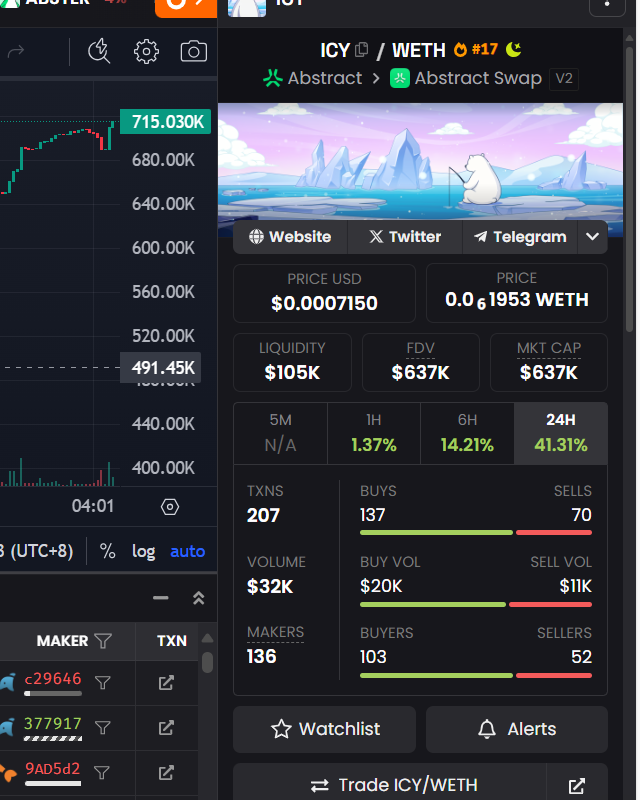The image size is (640, 800).
Task: Click the buys versus sells ratio bar
Action: tap(476, 533)
